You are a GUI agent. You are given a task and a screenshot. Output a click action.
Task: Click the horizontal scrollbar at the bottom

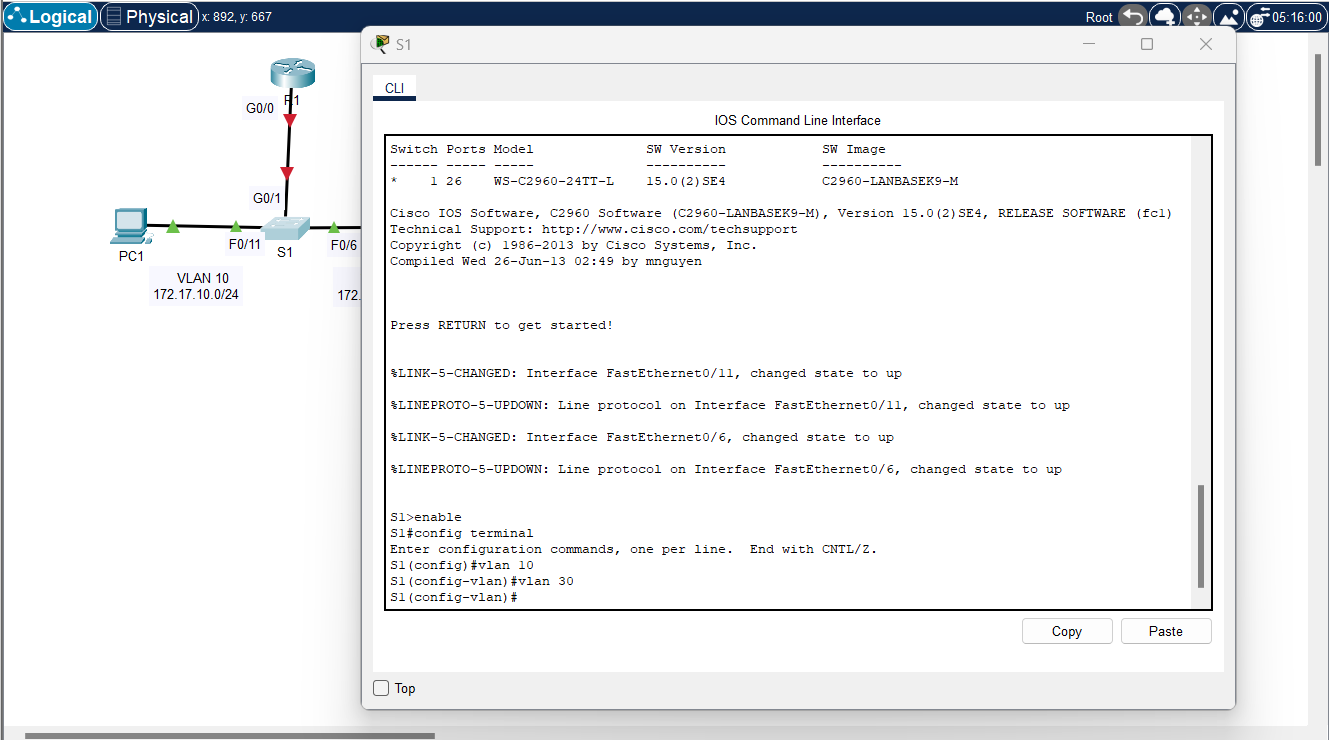tap(230, 733)
